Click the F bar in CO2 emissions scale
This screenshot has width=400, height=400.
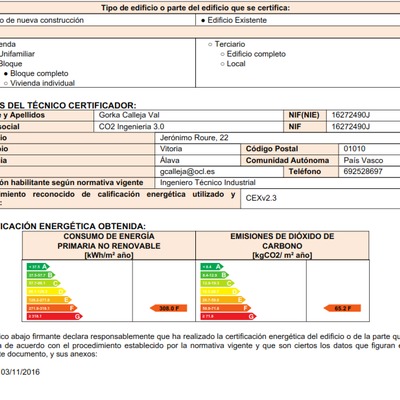click(x=226, y=308)
